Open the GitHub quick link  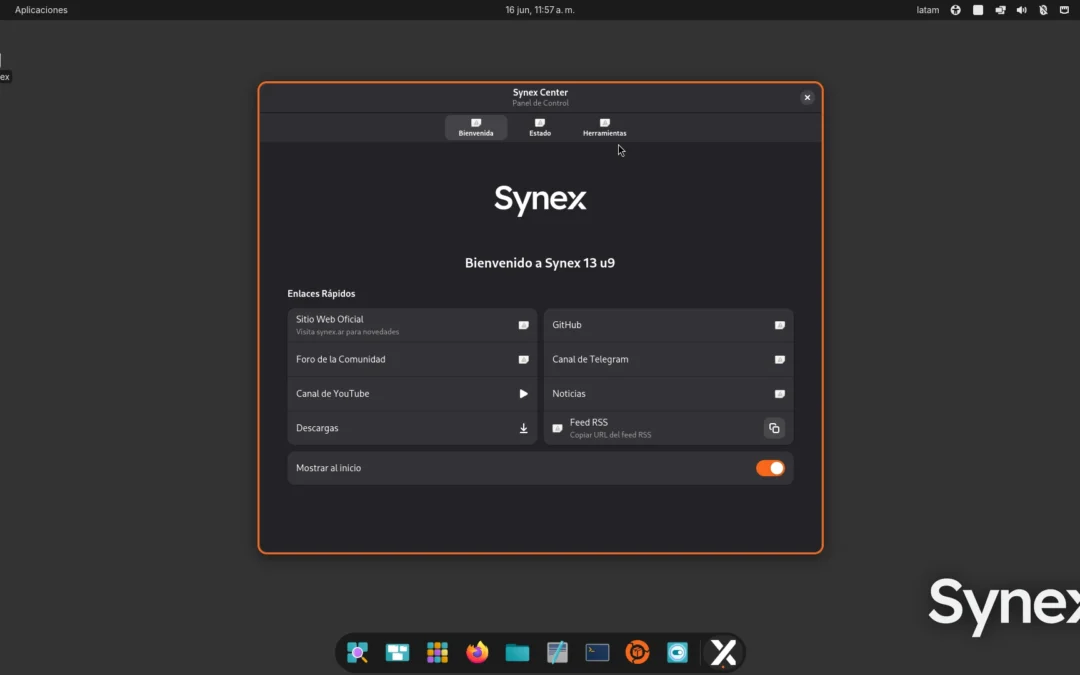(x=668, y=325)
